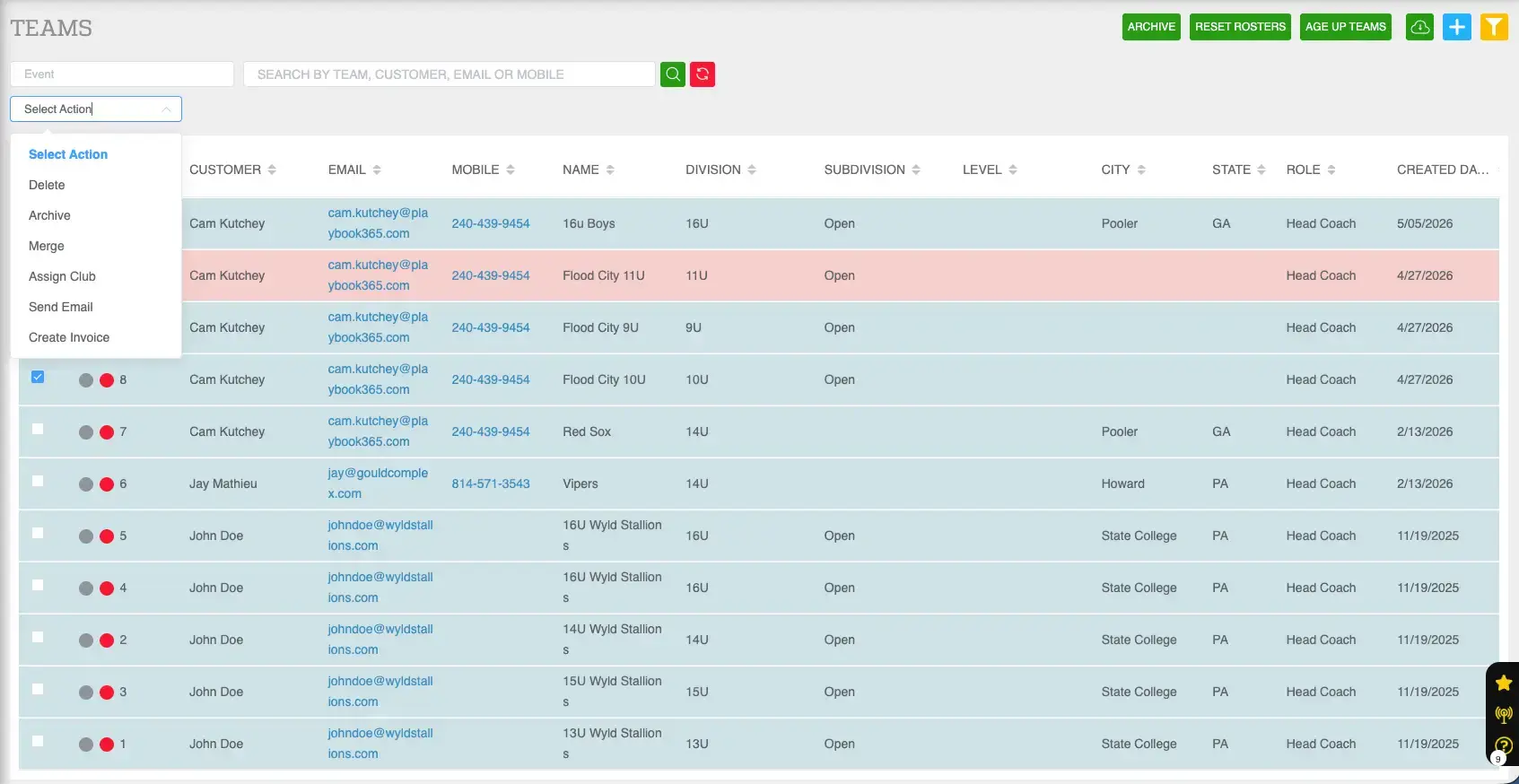Pick the Select Action placeholder option
The image size is (1519, 784).
pos(96,154)
